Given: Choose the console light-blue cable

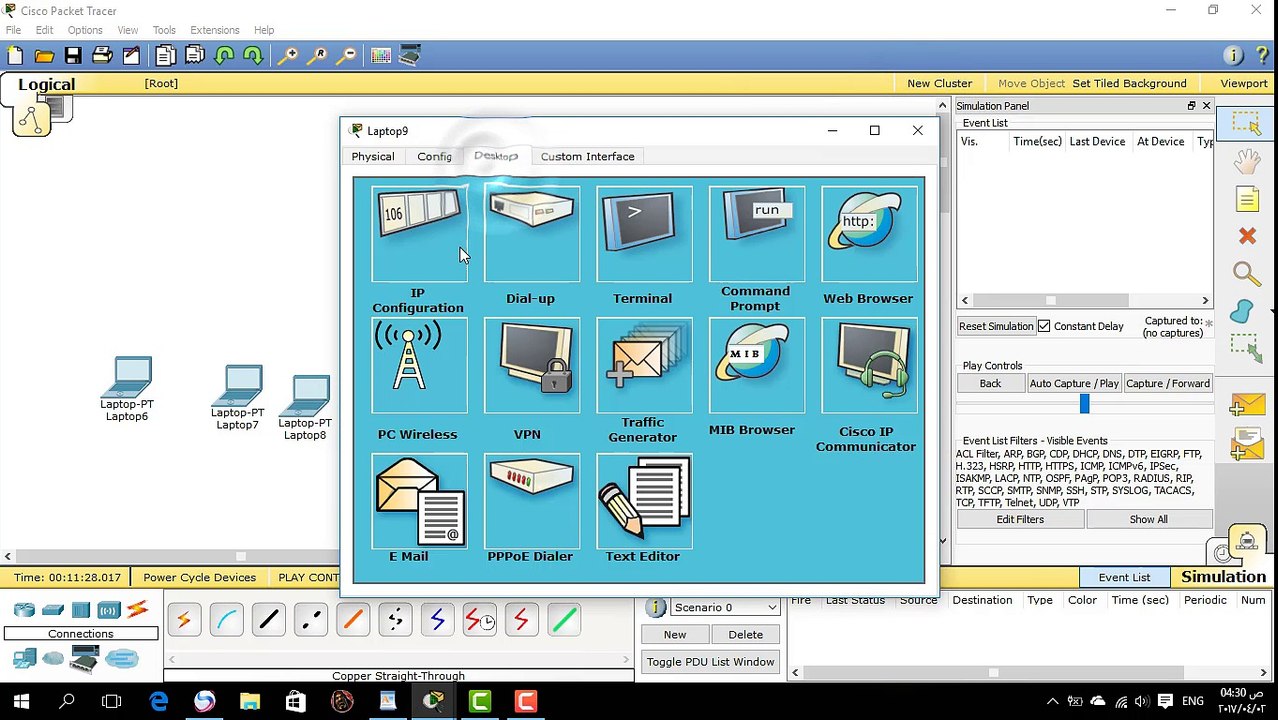Looking at the screenshot, I should [227, 620].
